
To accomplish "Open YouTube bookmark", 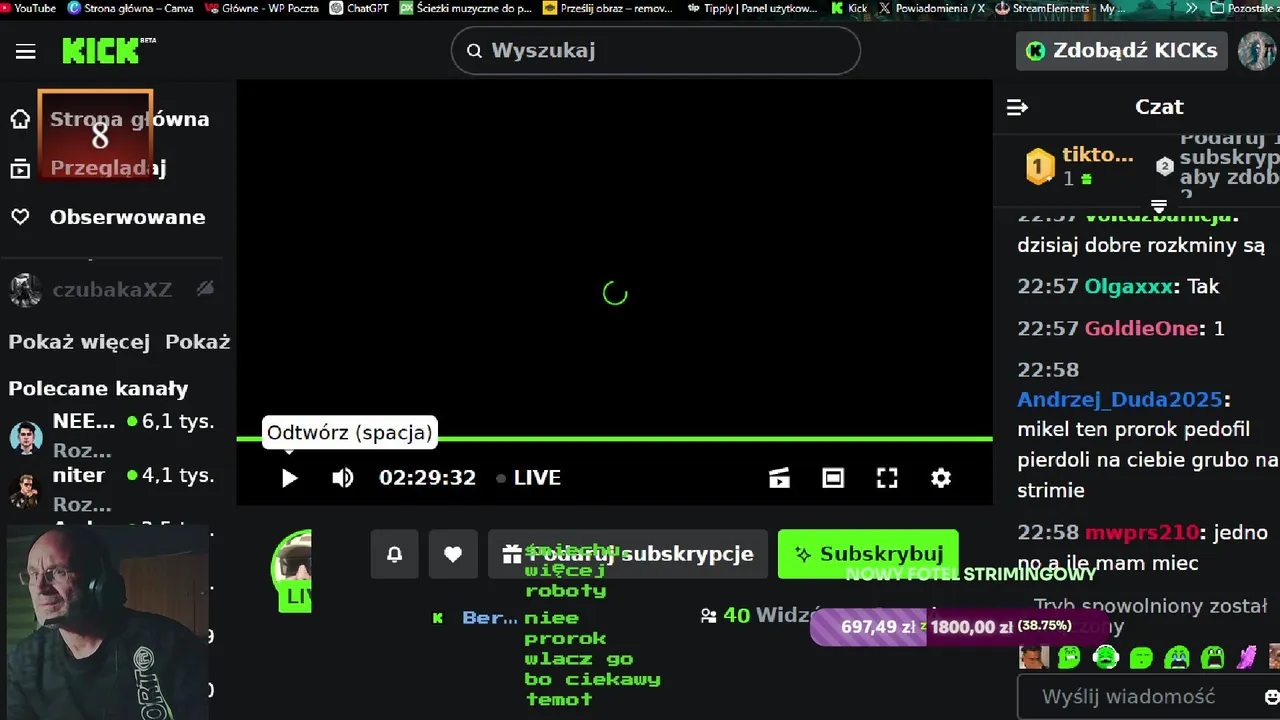I will [28, 8].
